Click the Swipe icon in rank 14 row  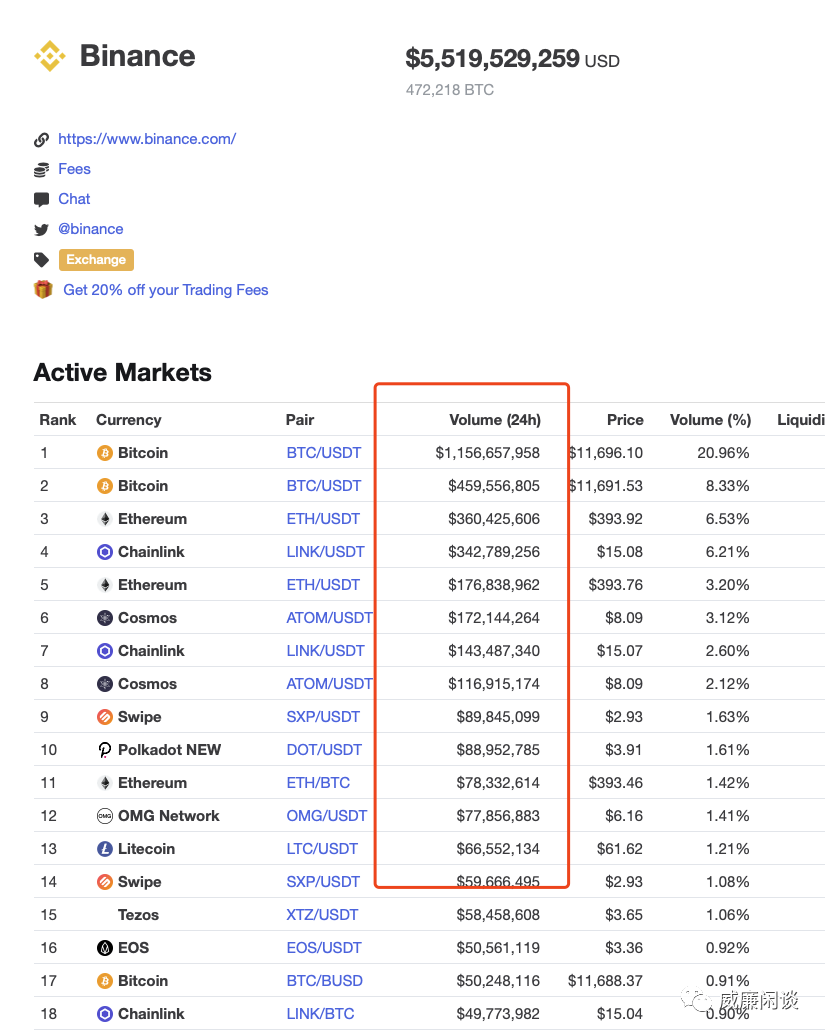[104, 882]
